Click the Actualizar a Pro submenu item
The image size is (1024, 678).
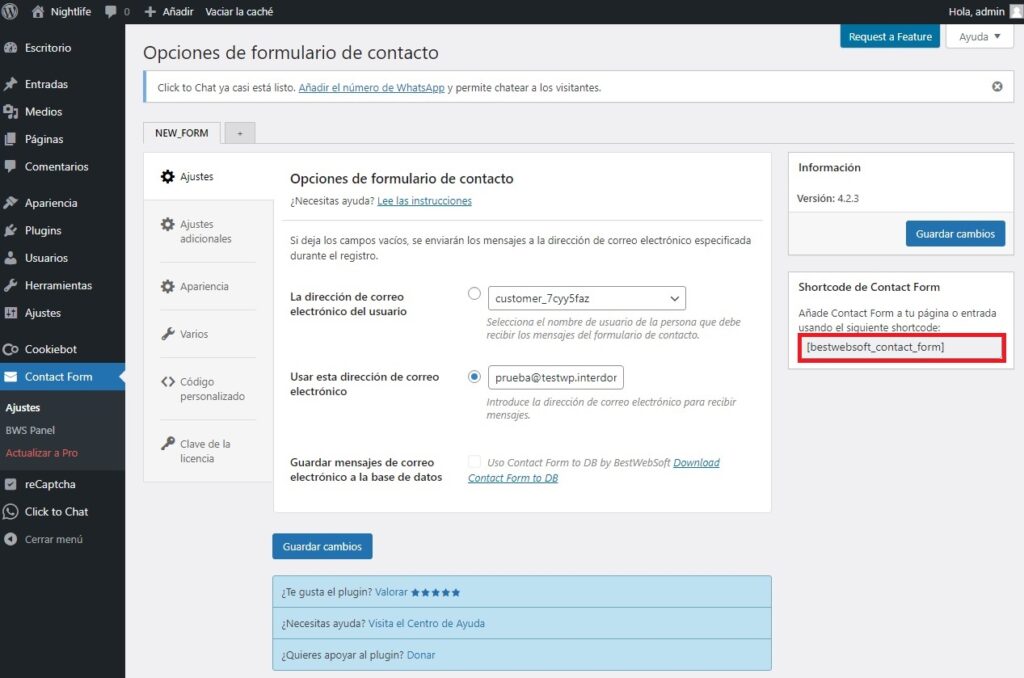tap(42, 453)
